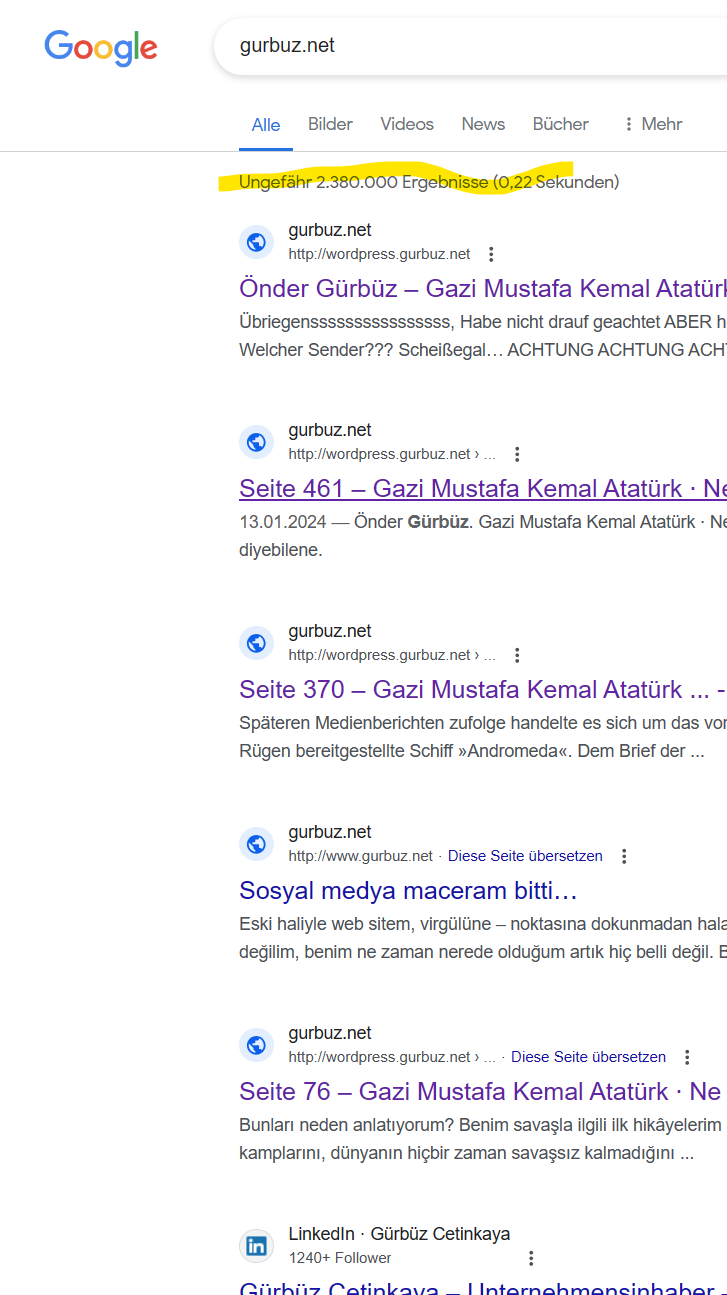Open three-dot menu for Seite 370 result
The width and height of the screenshot is (727, 1295).
pos(517,655)
